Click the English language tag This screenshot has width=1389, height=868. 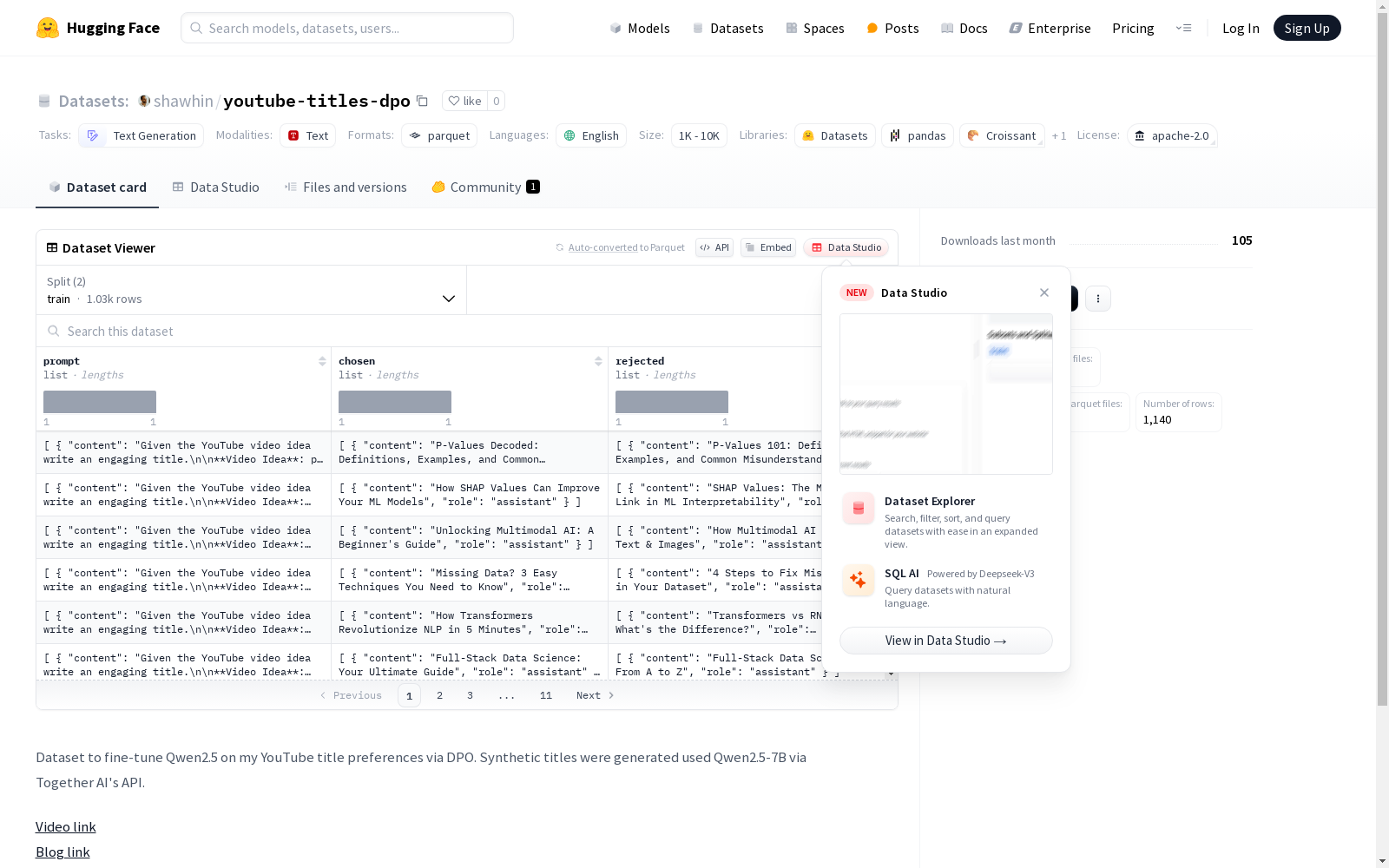(591, 135)
